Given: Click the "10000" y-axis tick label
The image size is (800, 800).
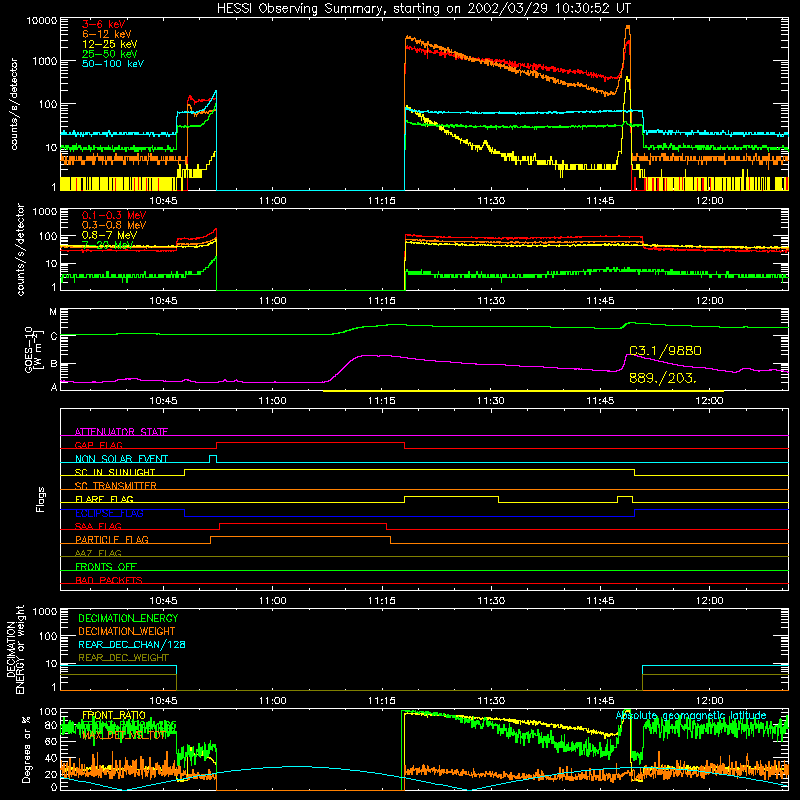Looking at the screenshot, I should click(42, 21).
